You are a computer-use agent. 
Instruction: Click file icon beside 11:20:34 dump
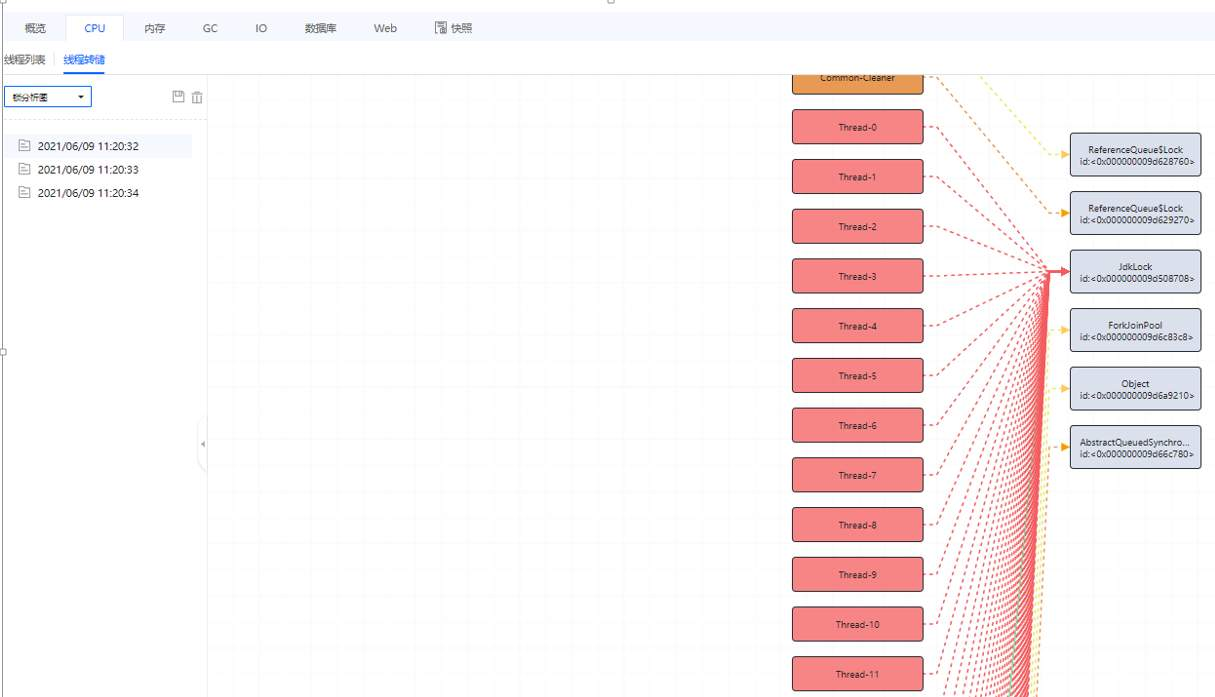point(25,193)
